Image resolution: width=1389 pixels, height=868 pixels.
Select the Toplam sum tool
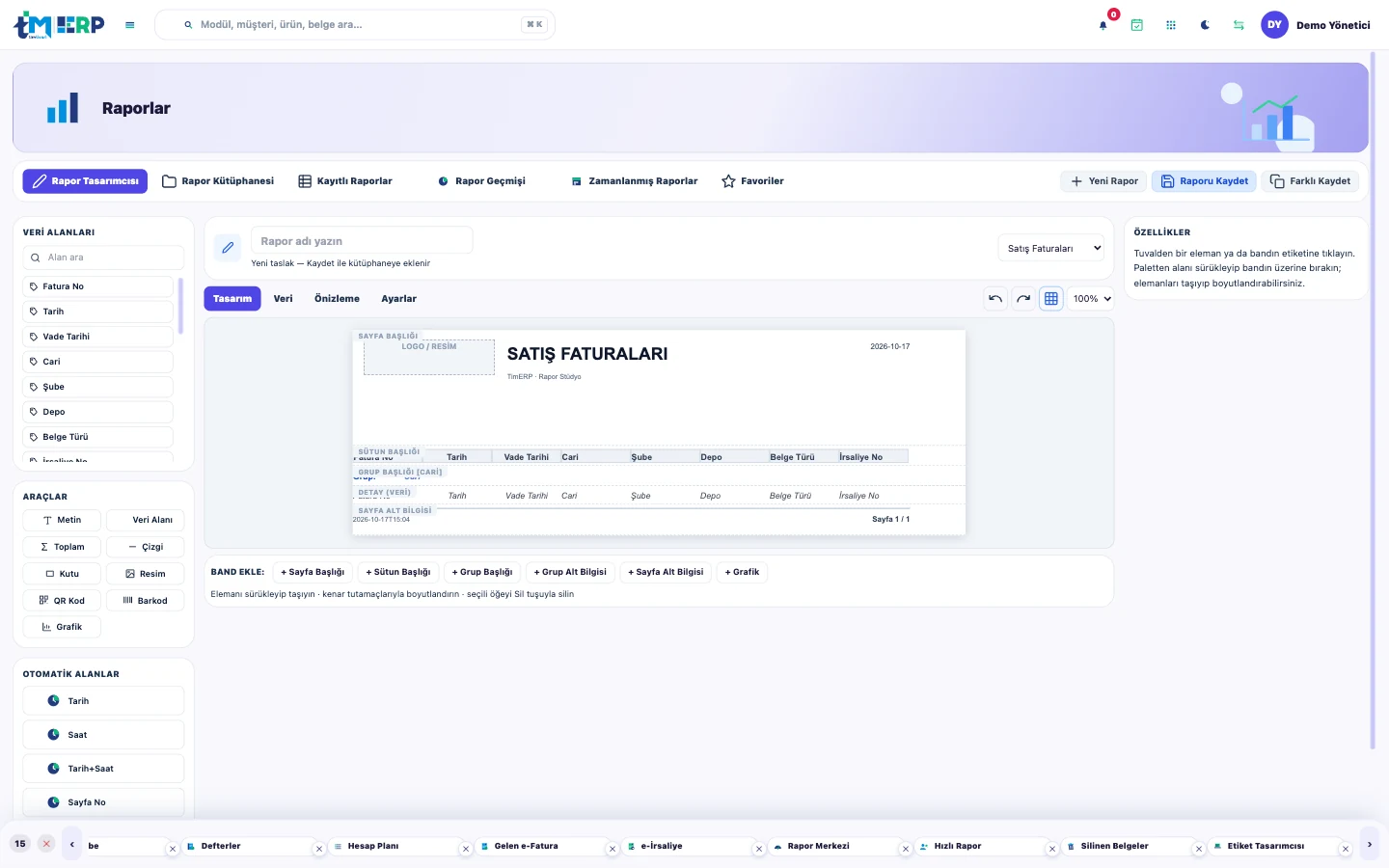tap(62, 547)
